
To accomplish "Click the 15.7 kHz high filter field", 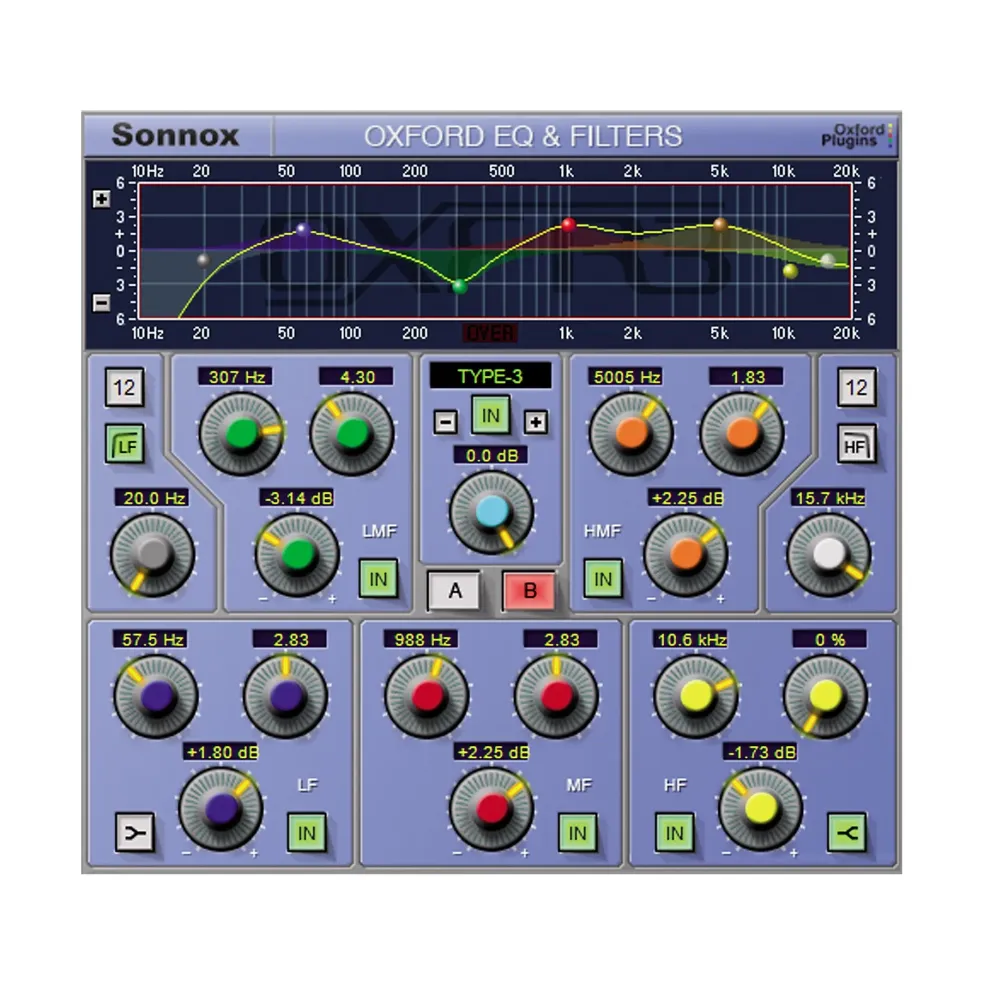I will [829, 498].
